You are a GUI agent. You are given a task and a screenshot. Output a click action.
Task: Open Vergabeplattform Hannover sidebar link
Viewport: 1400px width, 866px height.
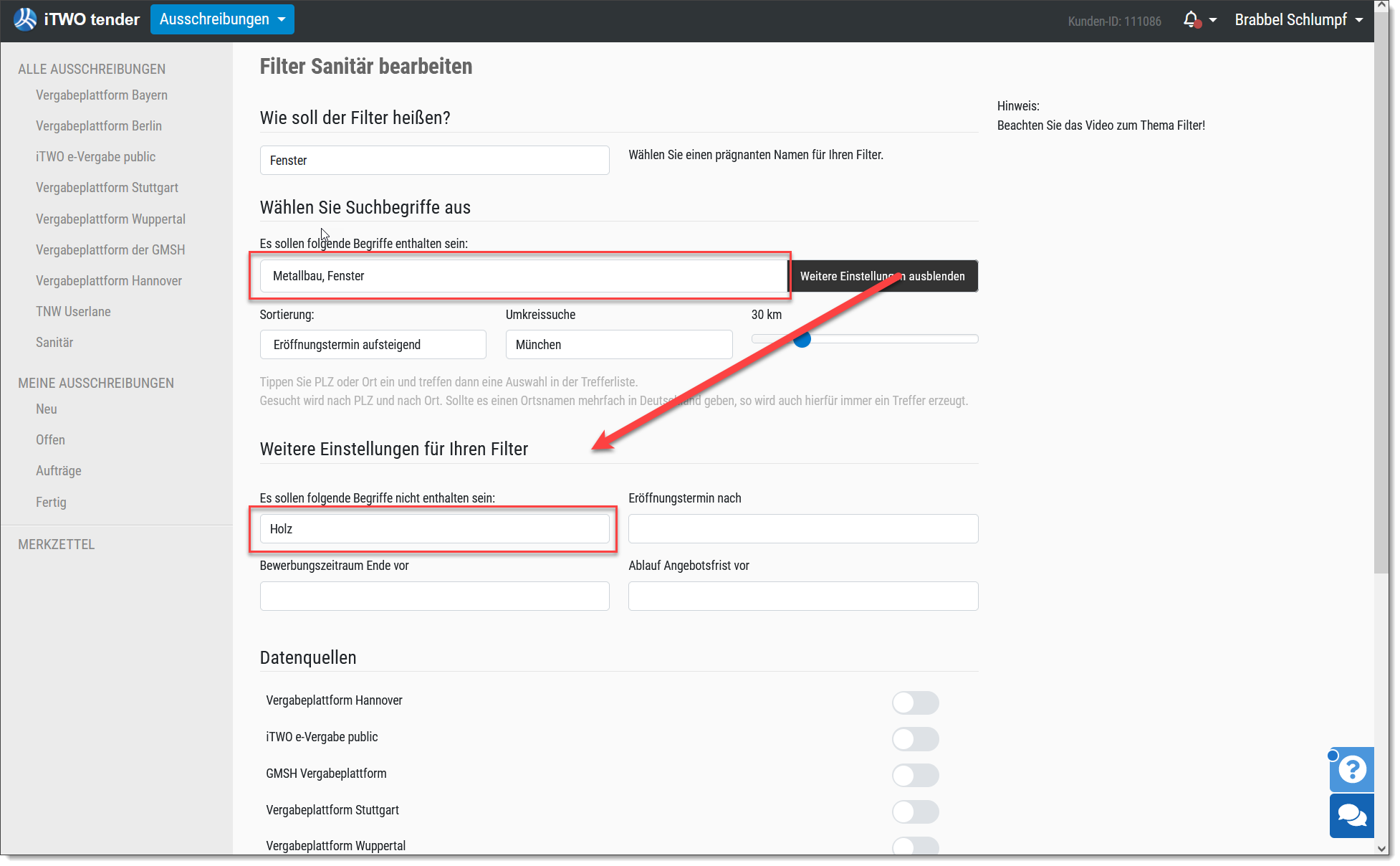click(109, 281)
